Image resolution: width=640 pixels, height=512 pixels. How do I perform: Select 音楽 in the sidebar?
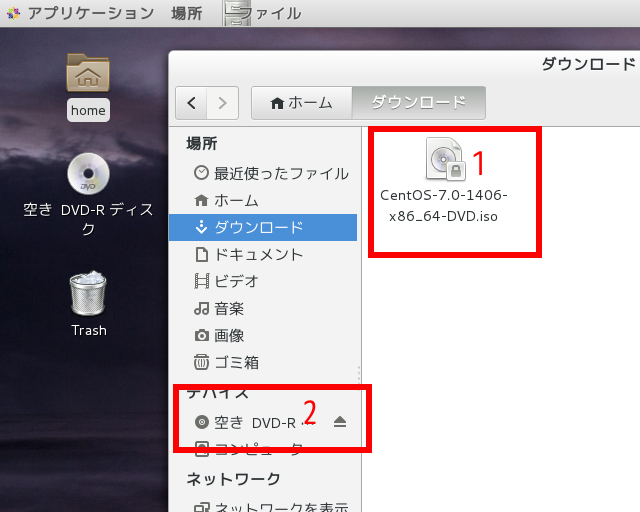pyautogui.click(x=229, y=308)
